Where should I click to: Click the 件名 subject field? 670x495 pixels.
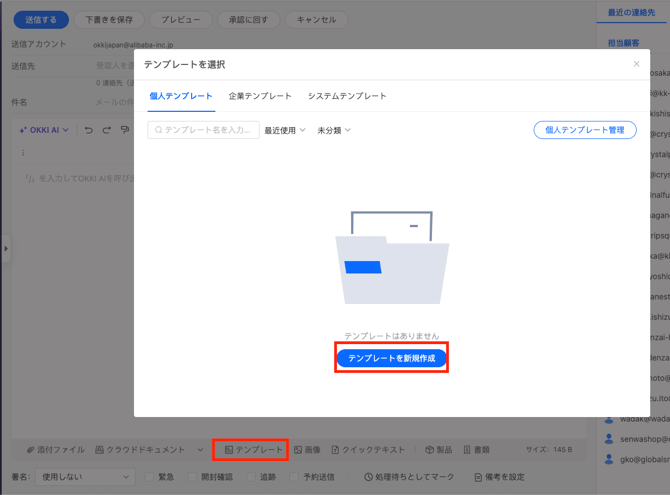pos(114,102)
